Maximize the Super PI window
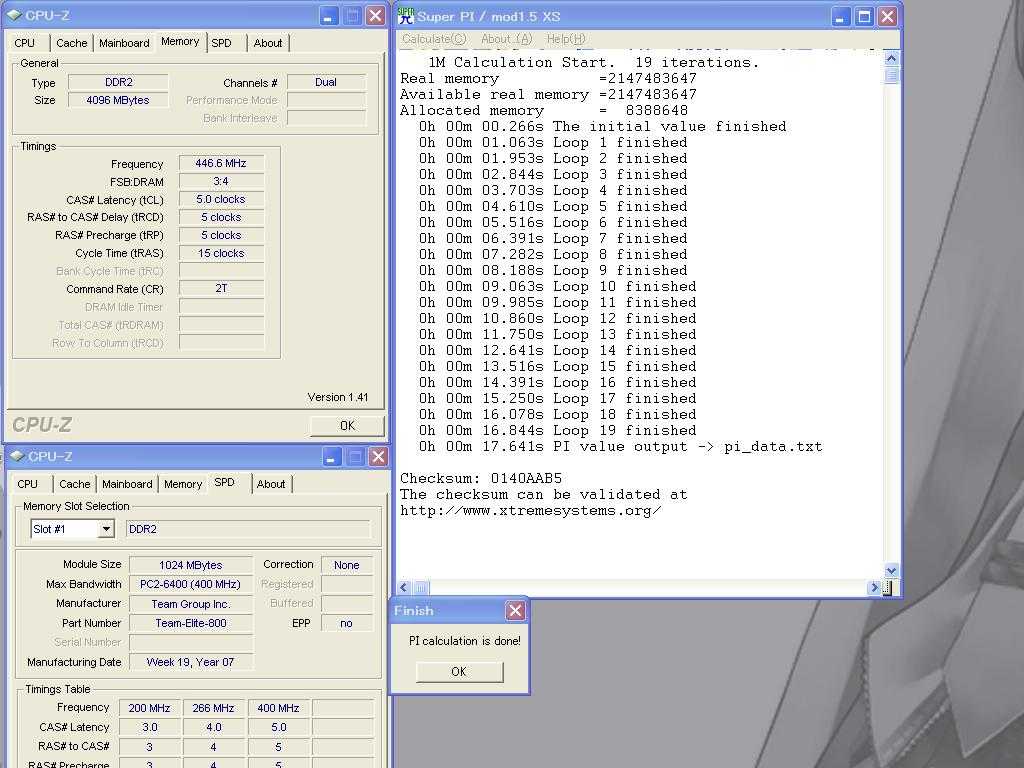Viewport: 1024px width, 768px height. (x=864, y=16)
